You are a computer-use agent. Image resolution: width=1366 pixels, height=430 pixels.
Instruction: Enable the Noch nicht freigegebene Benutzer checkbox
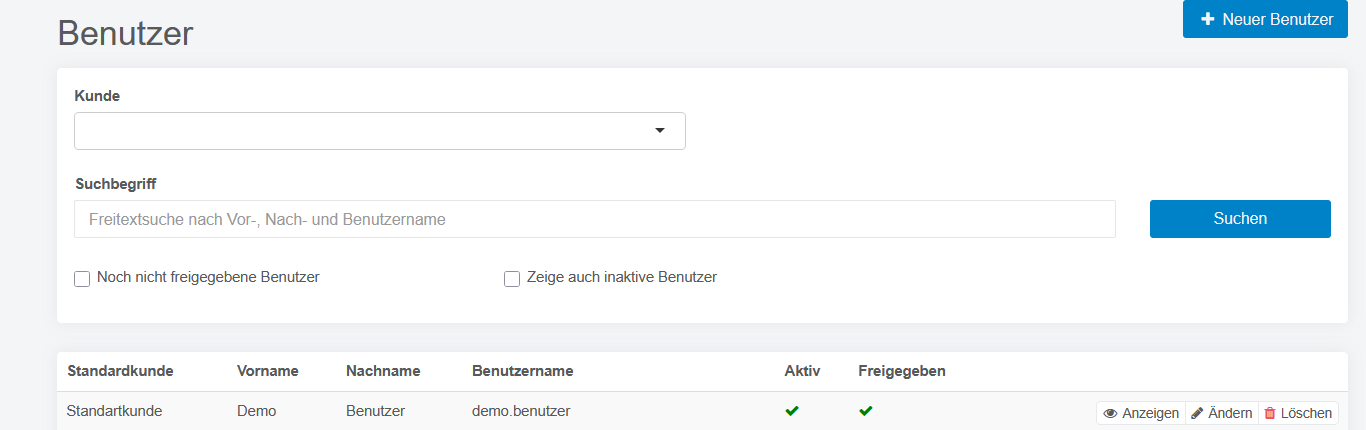click(x=83, y=279)
